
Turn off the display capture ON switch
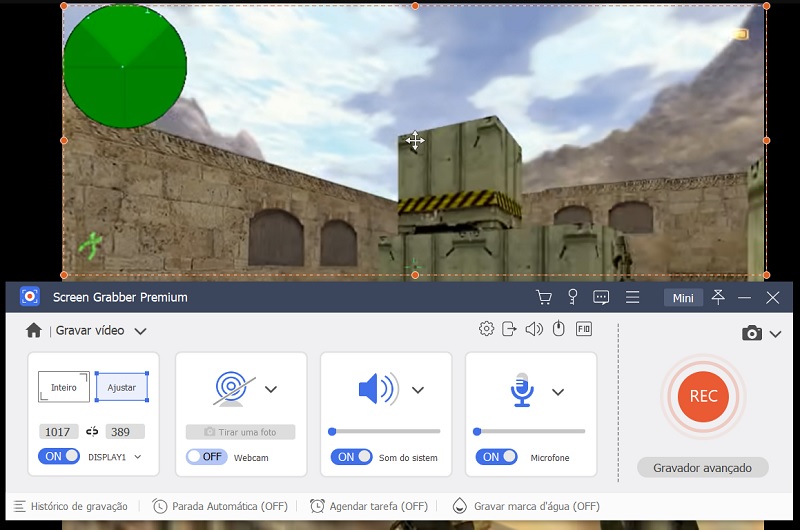click(x=59, y=456)
